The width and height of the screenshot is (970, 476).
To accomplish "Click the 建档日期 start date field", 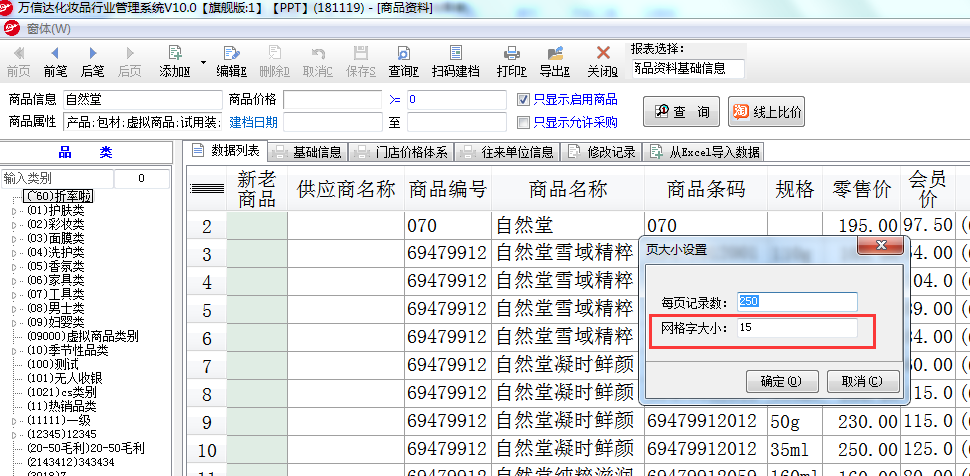I will pos(332,122).
